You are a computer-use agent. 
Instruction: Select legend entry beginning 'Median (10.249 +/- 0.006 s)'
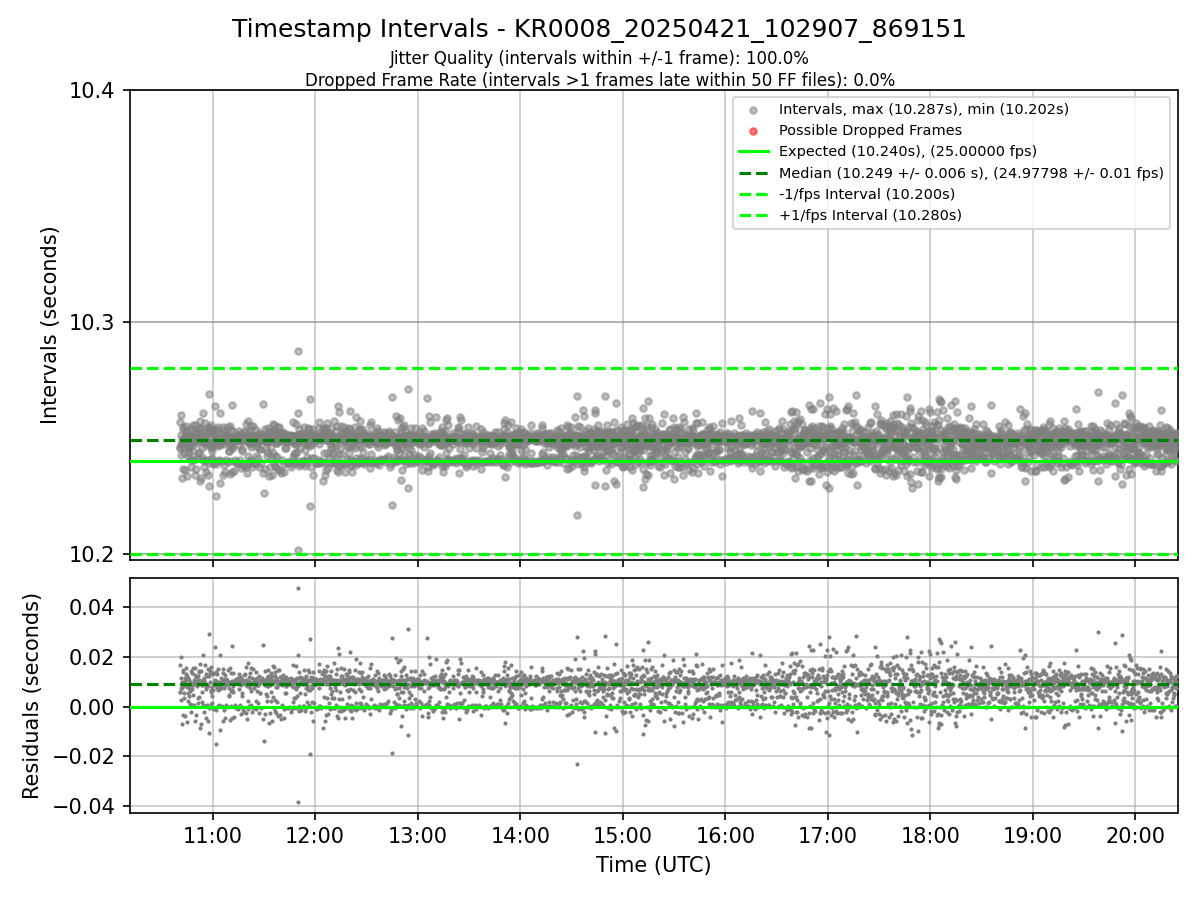coord(971,173)
